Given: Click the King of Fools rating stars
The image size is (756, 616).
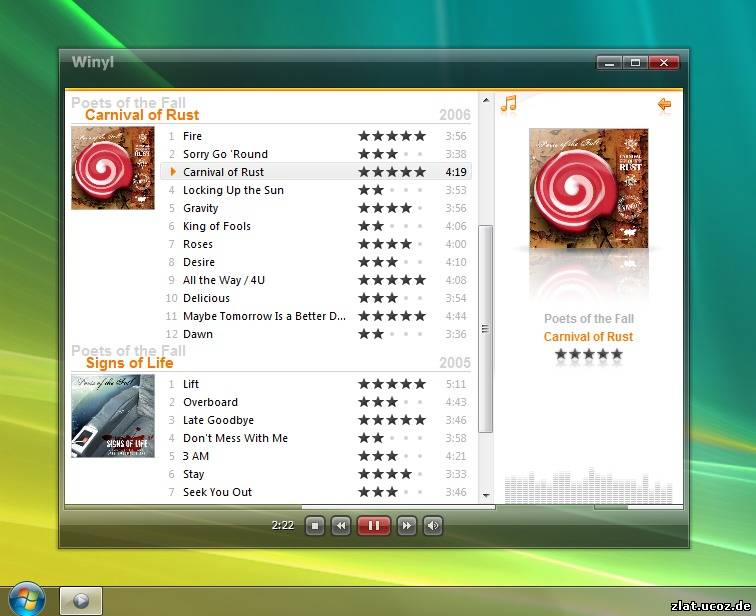Looking at the screenshot, I should click(x=392, y=226).
